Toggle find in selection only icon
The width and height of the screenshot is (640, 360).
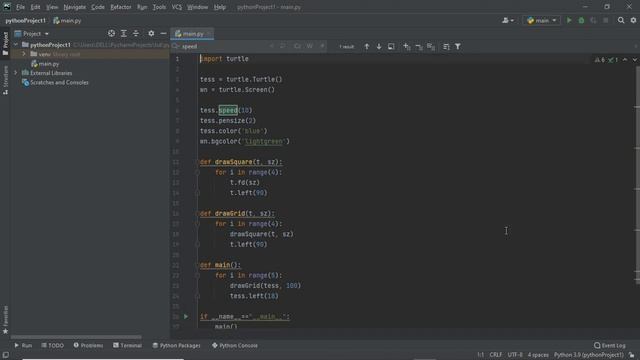coord(446,47)
